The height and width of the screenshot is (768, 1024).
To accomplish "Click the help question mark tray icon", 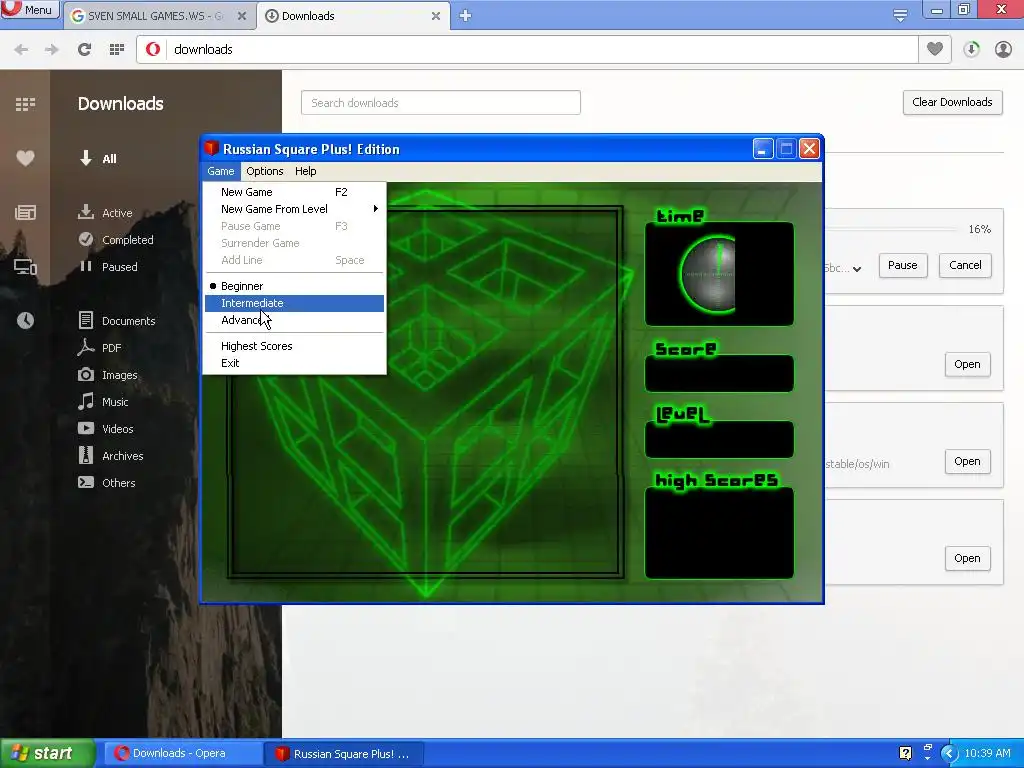I will 905,754.
